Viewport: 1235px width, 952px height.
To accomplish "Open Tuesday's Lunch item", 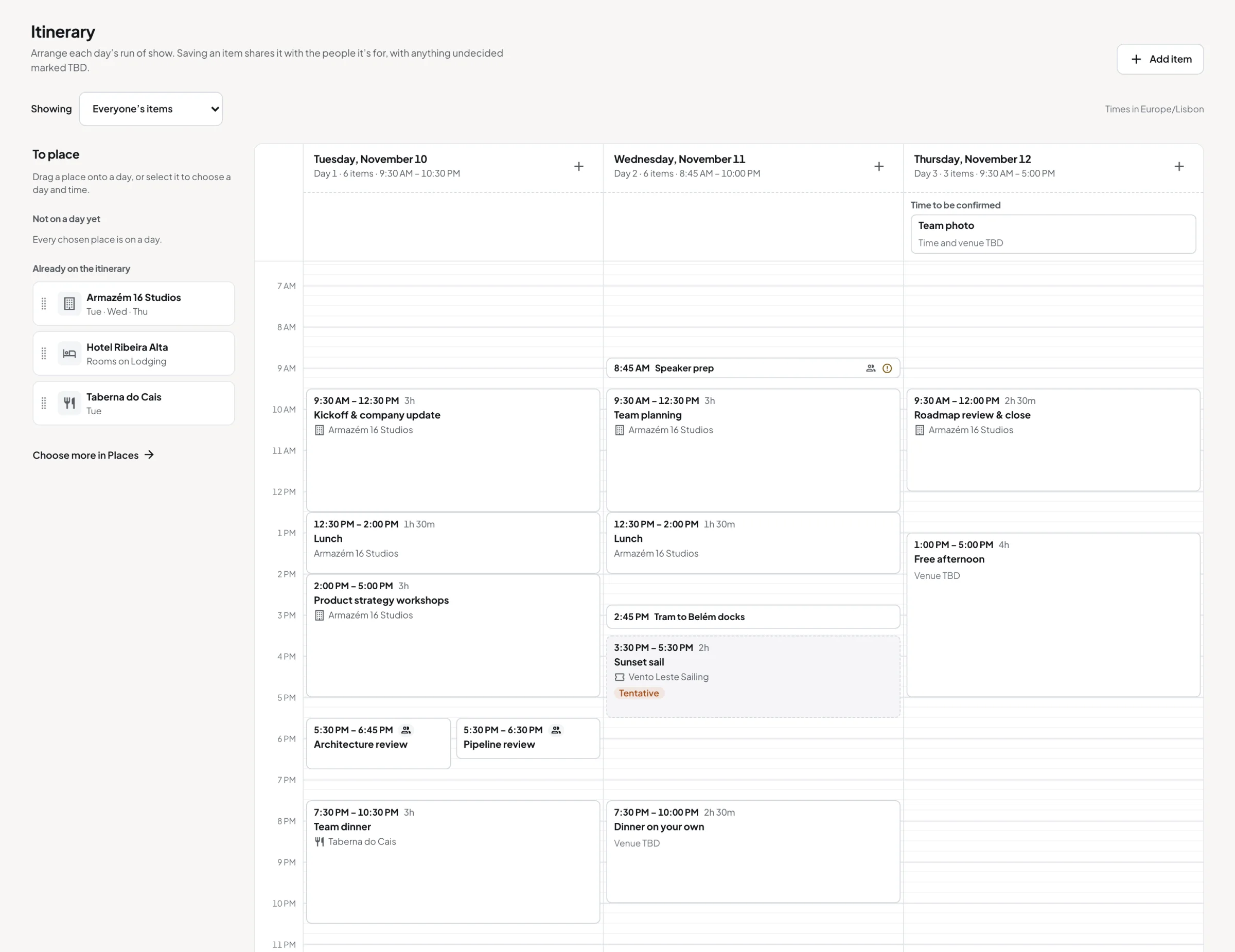I will click(453, 543).
